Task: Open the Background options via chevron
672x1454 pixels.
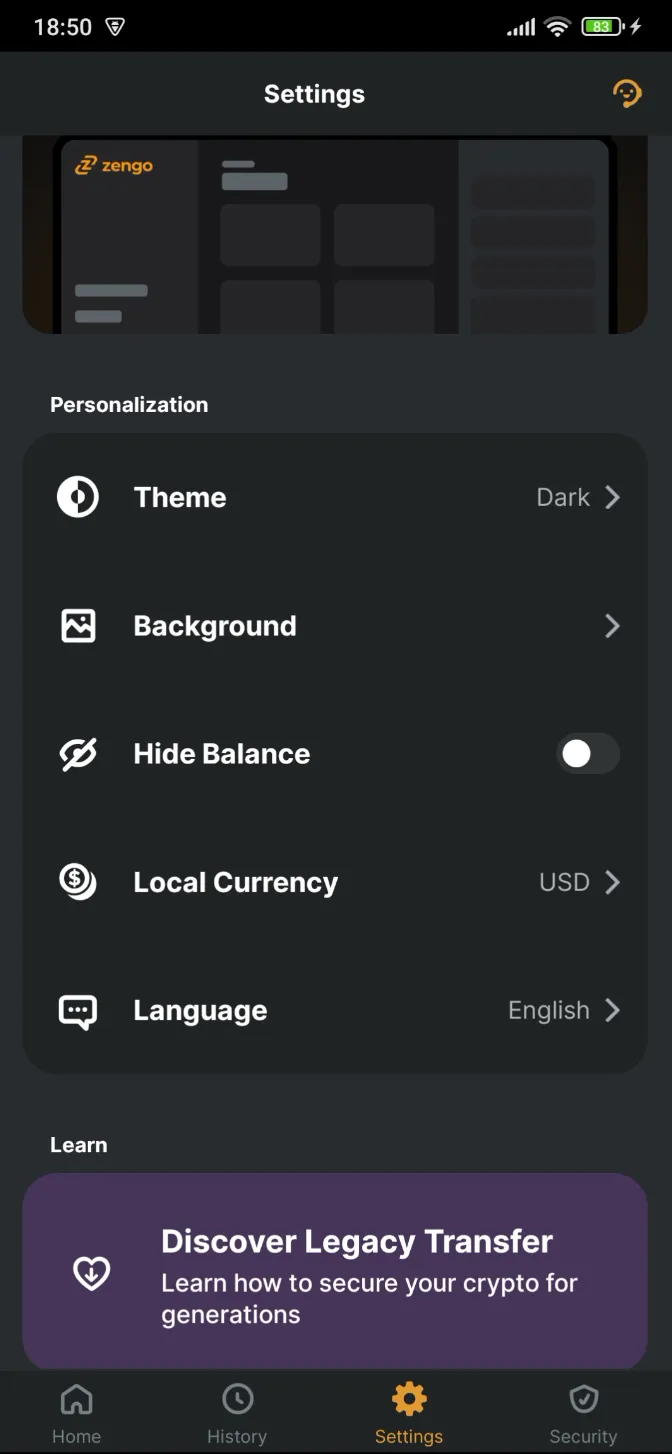Action: tap(612, 625)
